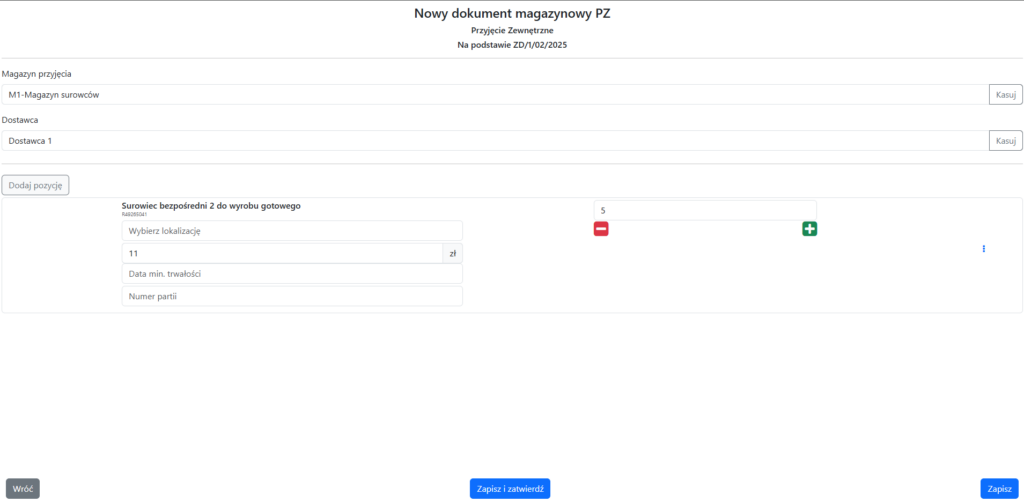1024x502 pixels.
Task: Clear the Magazyn przyjęcia field with Kasuj
Action: tap(1005, 95)
